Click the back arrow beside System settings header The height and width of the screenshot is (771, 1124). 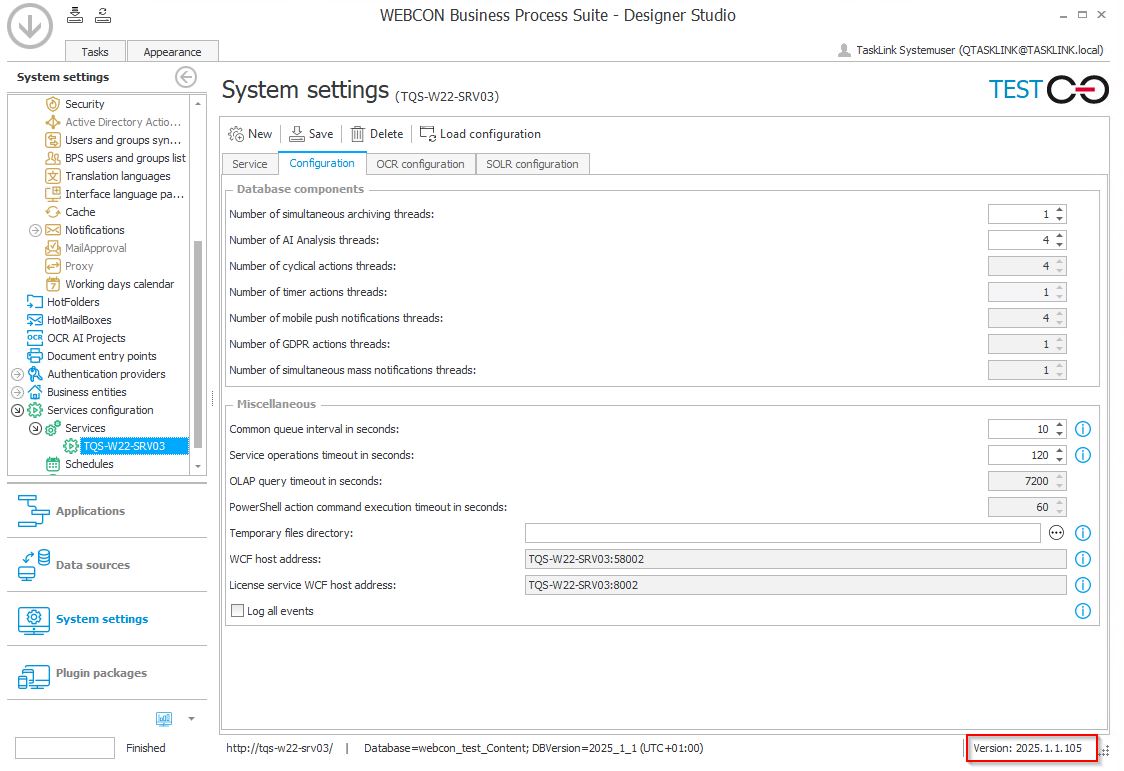click(x=186, y=77)
